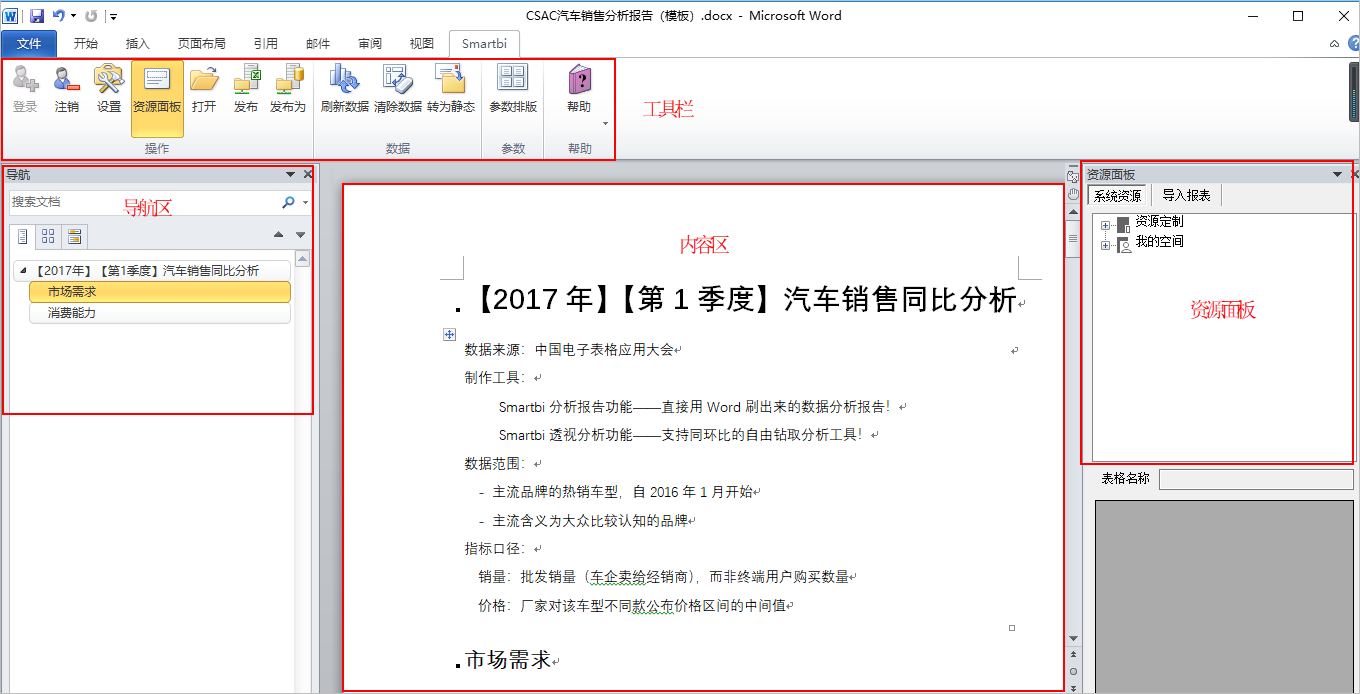1360x694 pixels.
Task: Open Customize Quick Access Toolbar dropdown
Action: (113, 17)
